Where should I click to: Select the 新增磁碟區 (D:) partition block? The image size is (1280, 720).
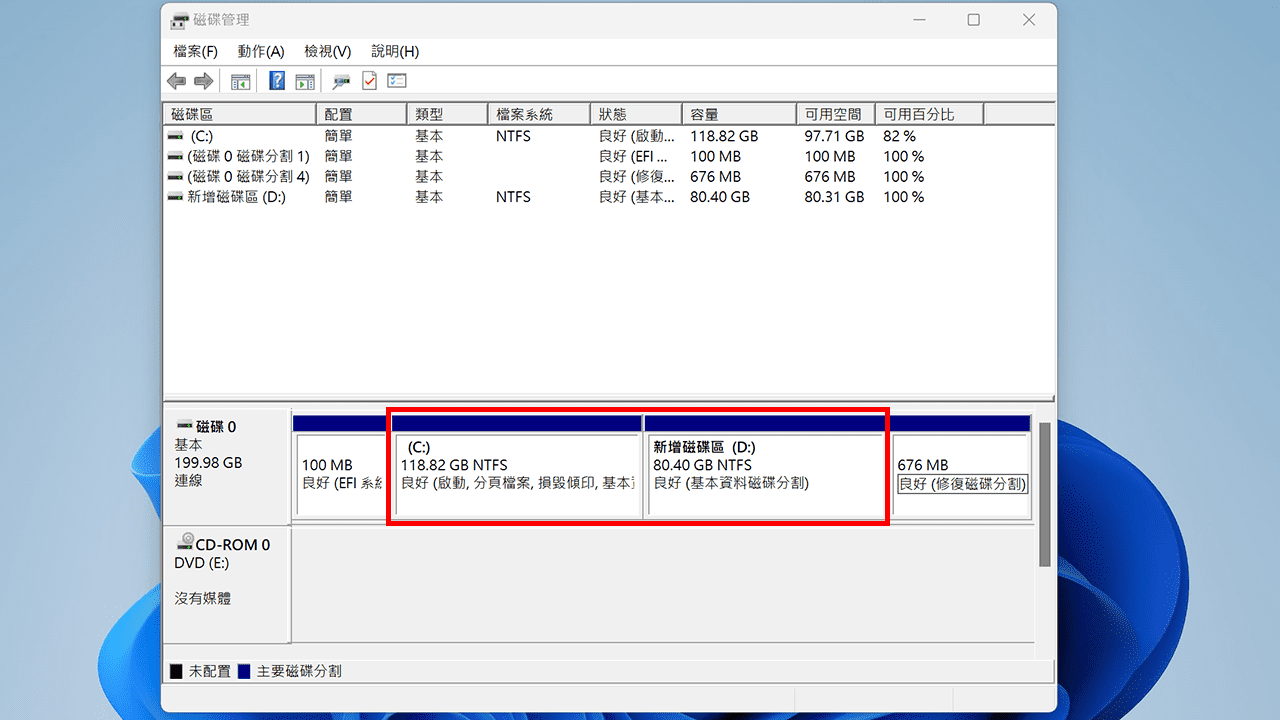coord(766,465)
